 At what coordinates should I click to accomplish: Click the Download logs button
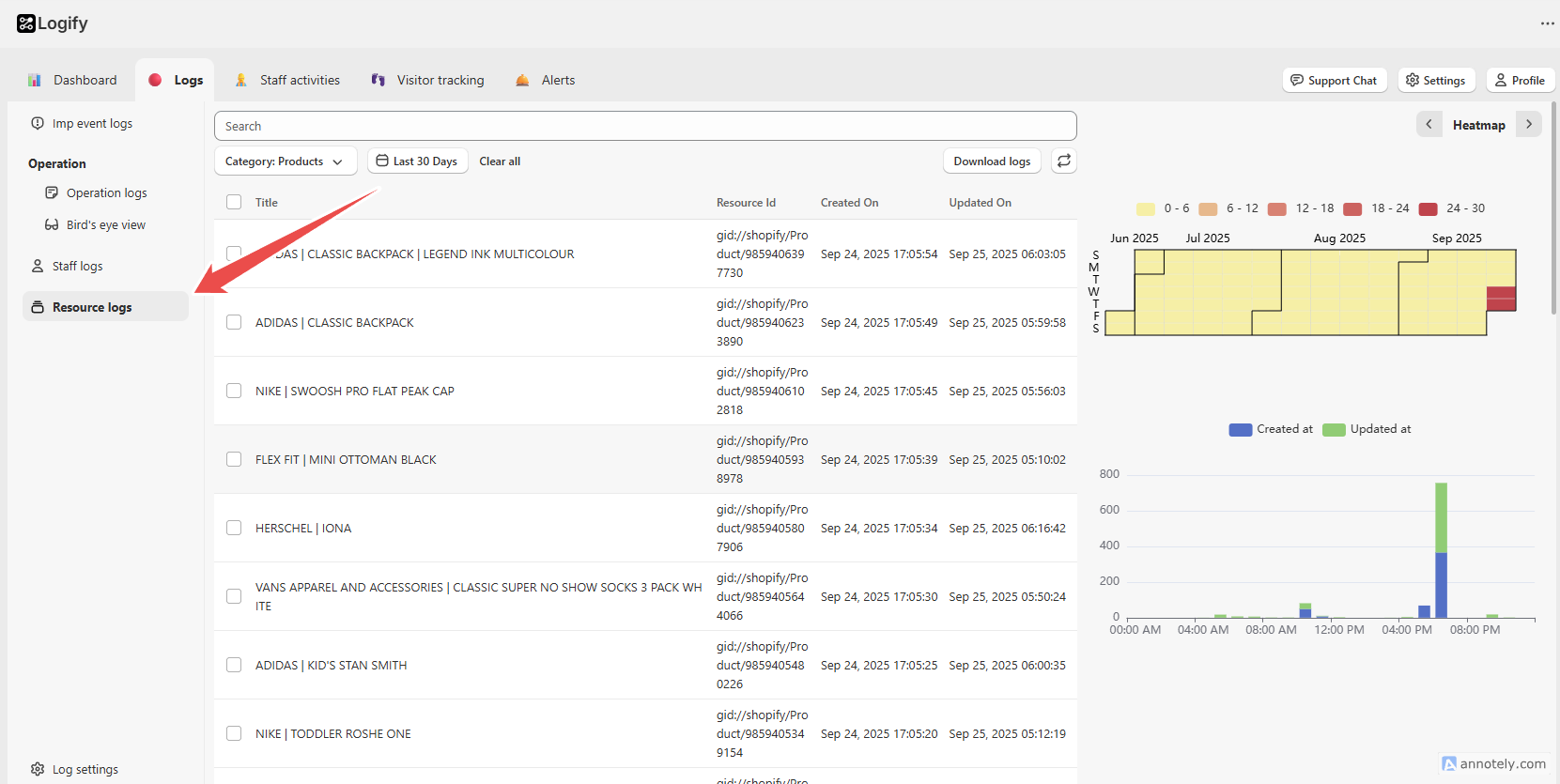pos(992,161)
